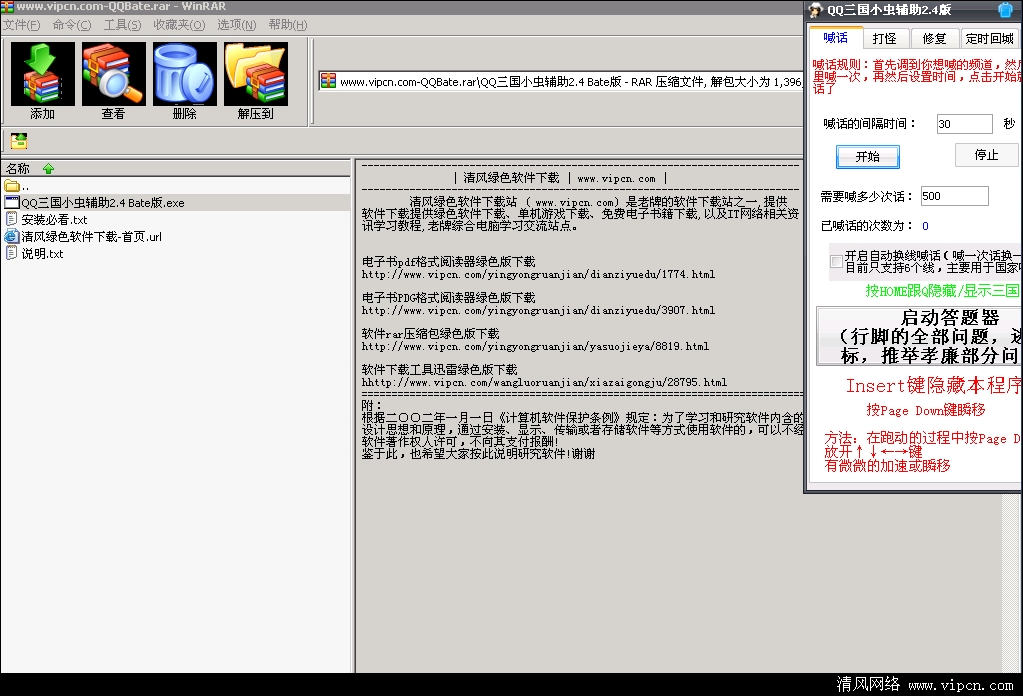This screenshot has width=1023, height=696.
Task: Click the green 按HOME跟Q隐藏/显示三国 text
Action: tap(943, 291)
